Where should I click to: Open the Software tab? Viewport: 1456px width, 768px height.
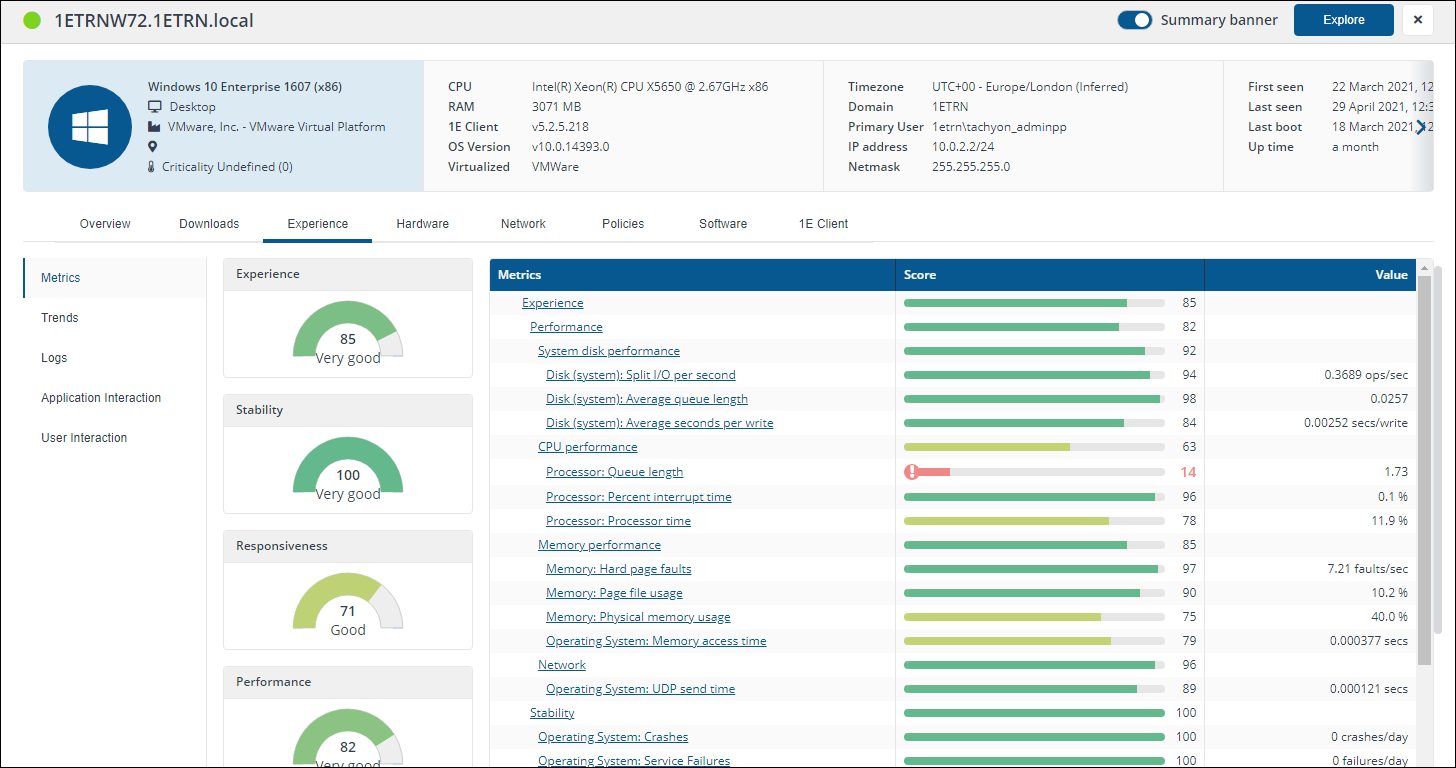[723, 224]
